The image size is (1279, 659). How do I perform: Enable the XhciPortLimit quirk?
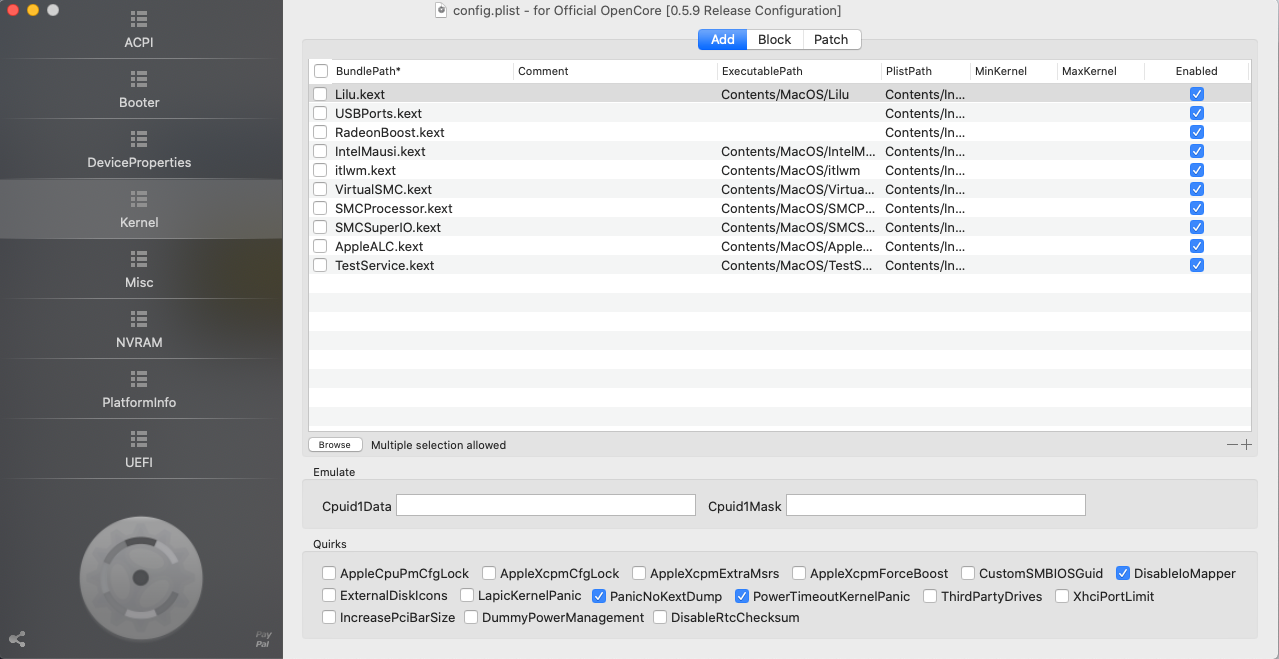tap(1061, 595)
